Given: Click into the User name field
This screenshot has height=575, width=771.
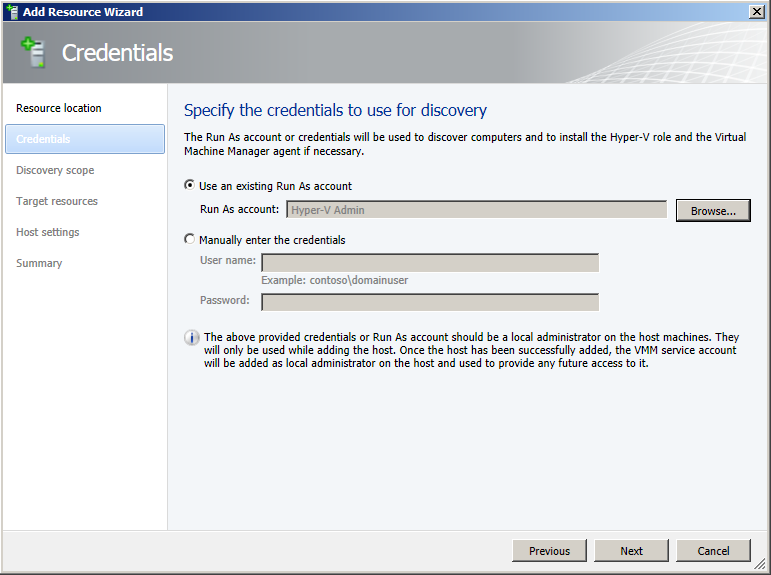Looking at the screenshot, I should pyautogui.click(x=430, y=263).
